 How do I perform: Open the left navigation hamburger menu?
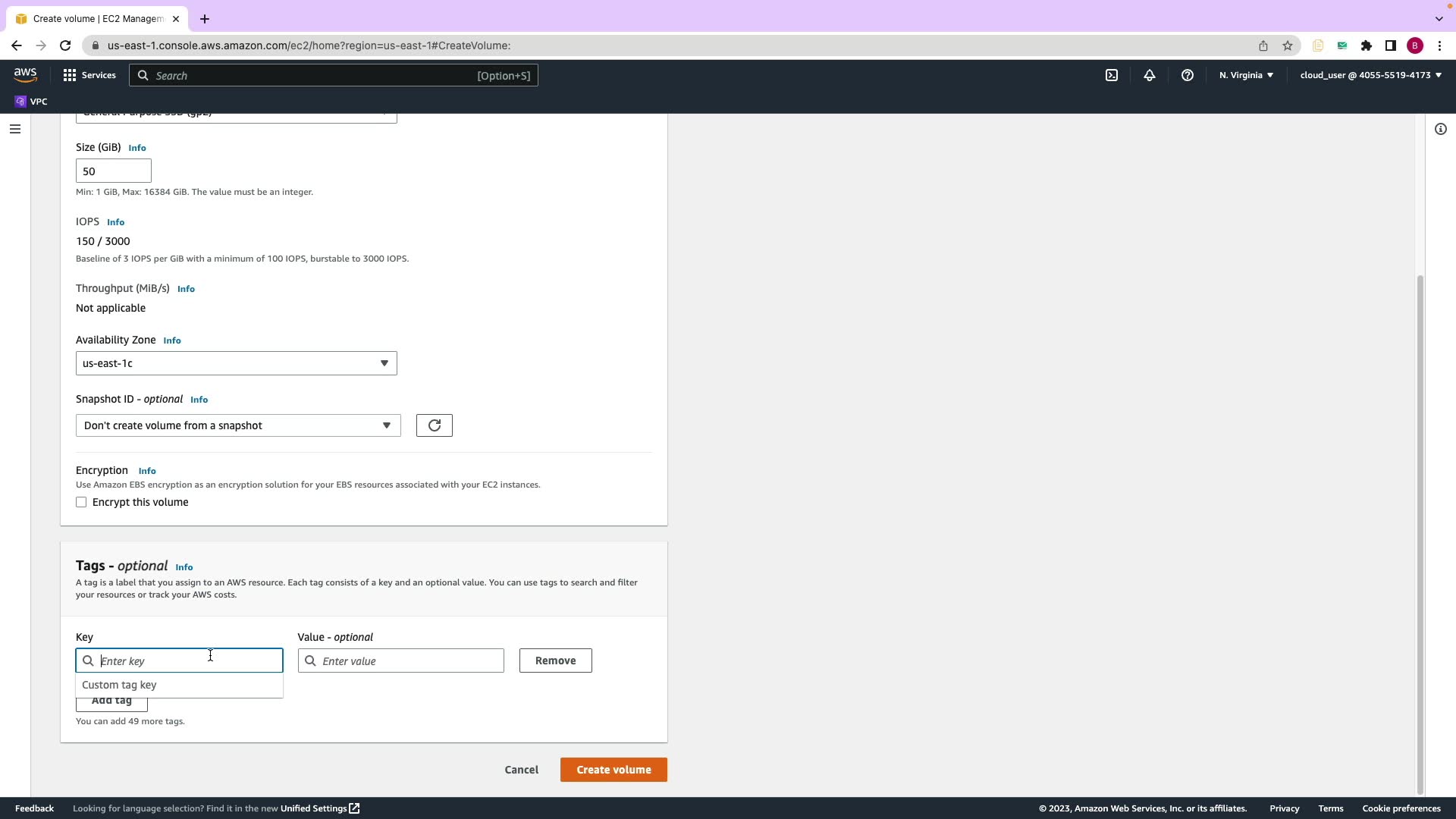14,129
